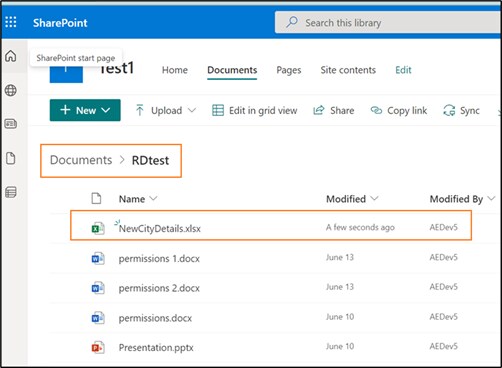Open My sites globe icon in sidebar
Screen dimensions: 502x368
(x=11, y=90)
